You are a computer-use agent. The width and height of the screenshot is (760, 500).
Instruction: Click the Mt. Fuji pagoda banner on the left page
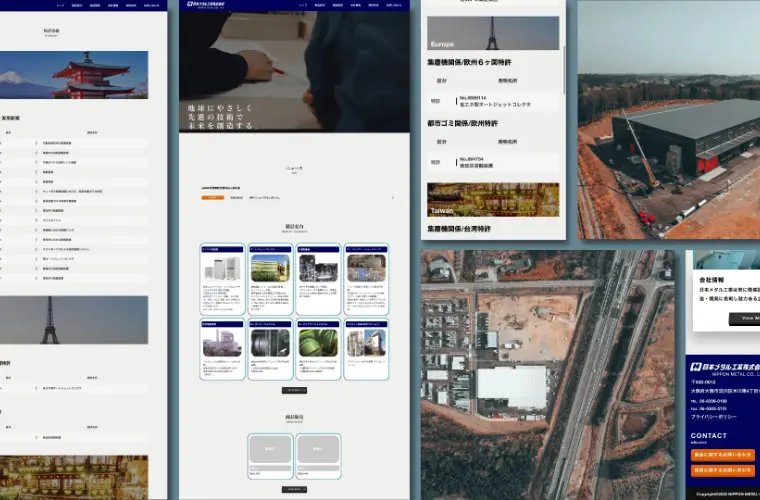(x=74, y=75)
